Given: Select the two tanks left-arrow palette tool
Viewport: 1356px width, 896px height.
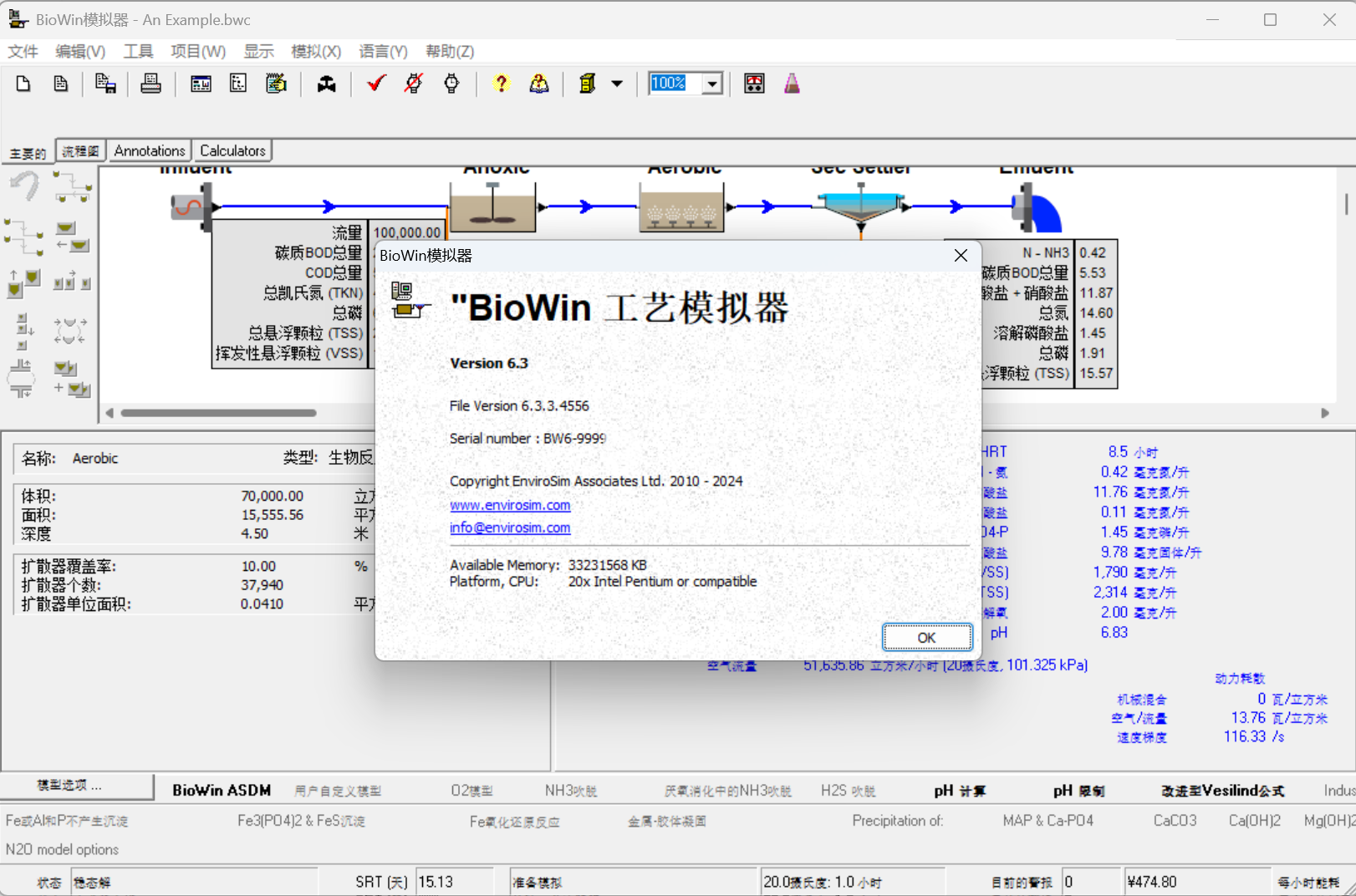Looking at the screenshot, I should tap(72, 237).
